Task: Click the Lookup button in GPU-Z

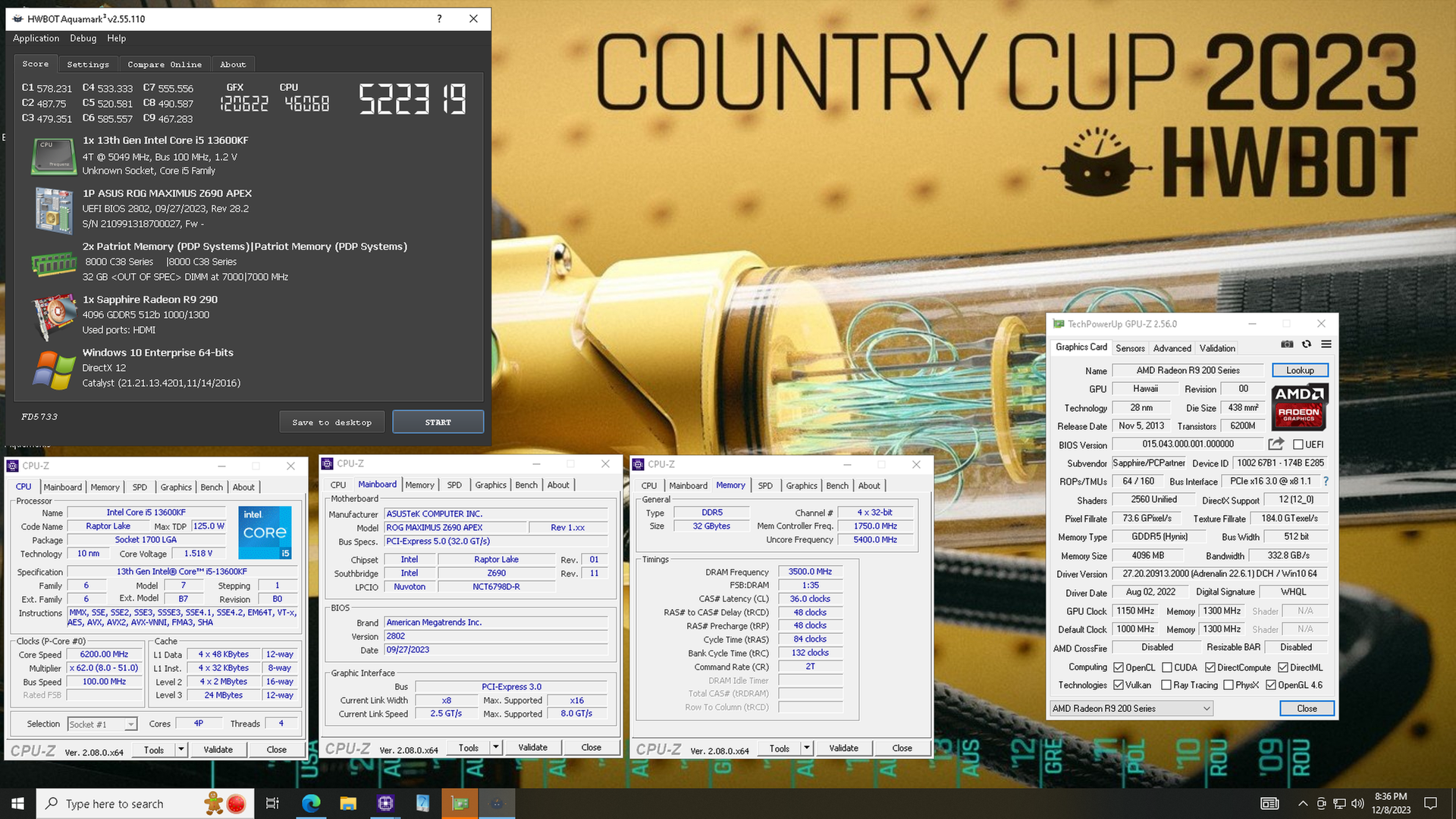Action: click(x=1300, y=370)
